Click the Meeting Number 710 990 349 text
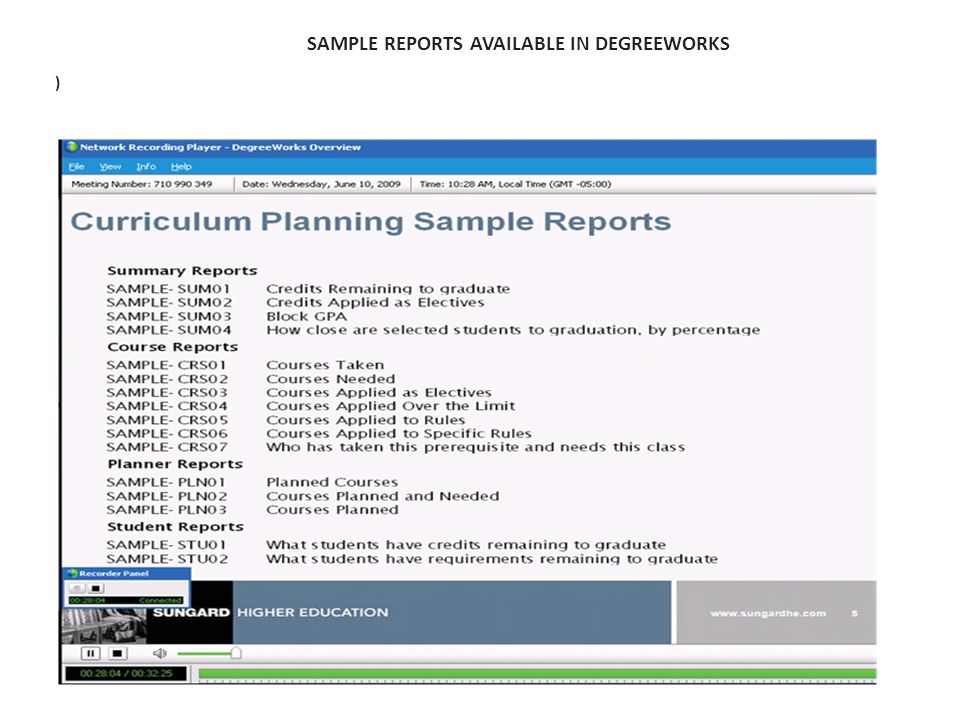Viewport: 960px width, 720px height. tap(141, 184)
